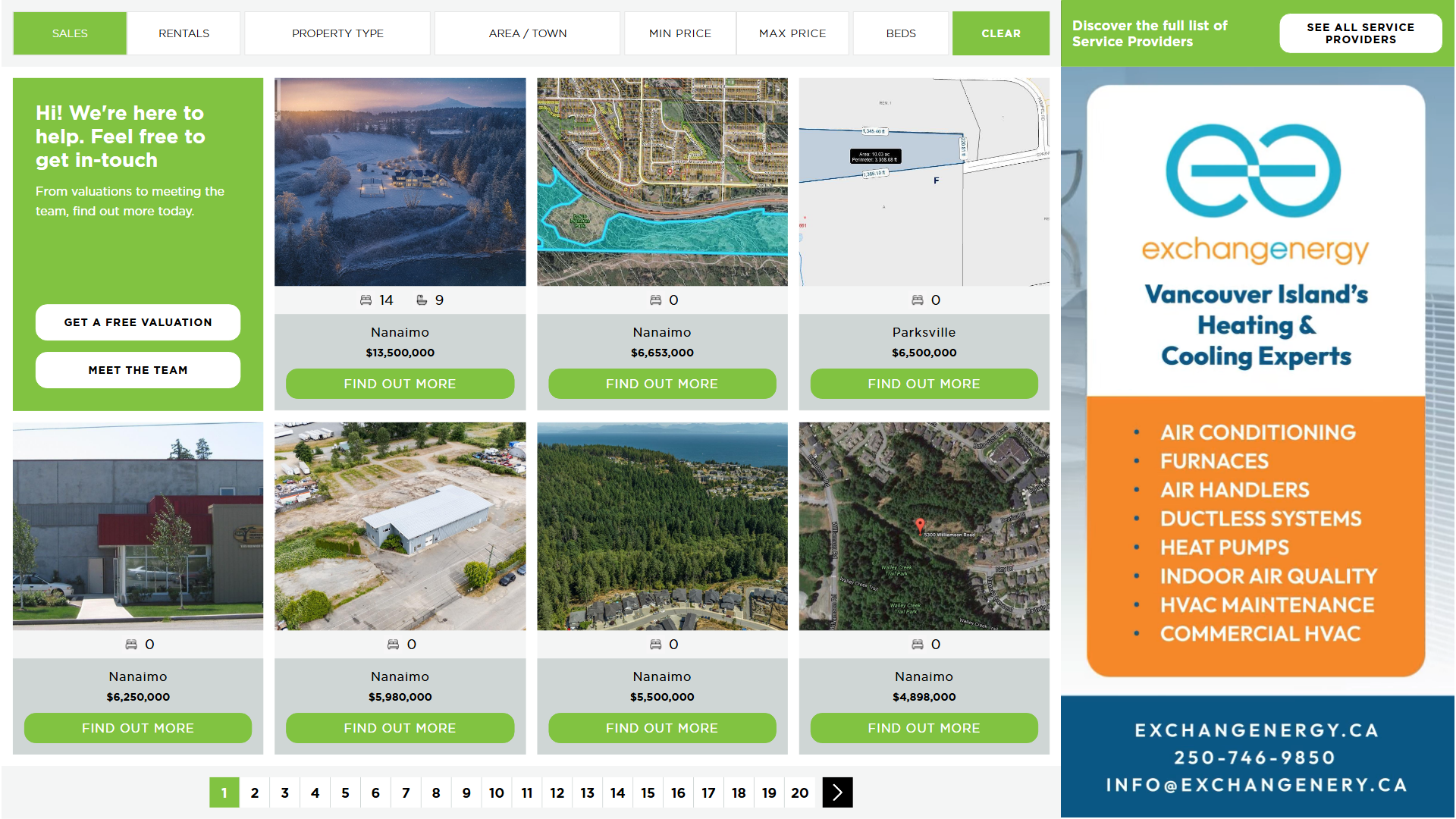Expand the Max Price dropdown

point(792,33)
